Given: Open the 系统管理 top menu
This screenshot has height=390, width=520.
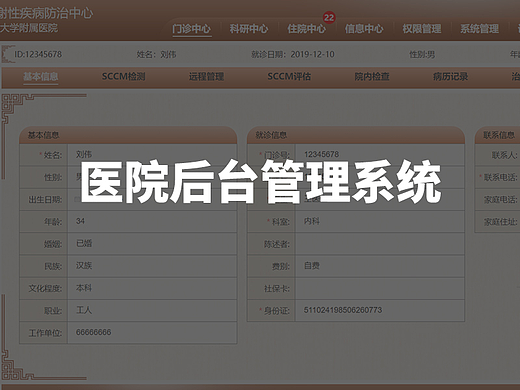Looking at the screenshot, I should pos(479,29).
